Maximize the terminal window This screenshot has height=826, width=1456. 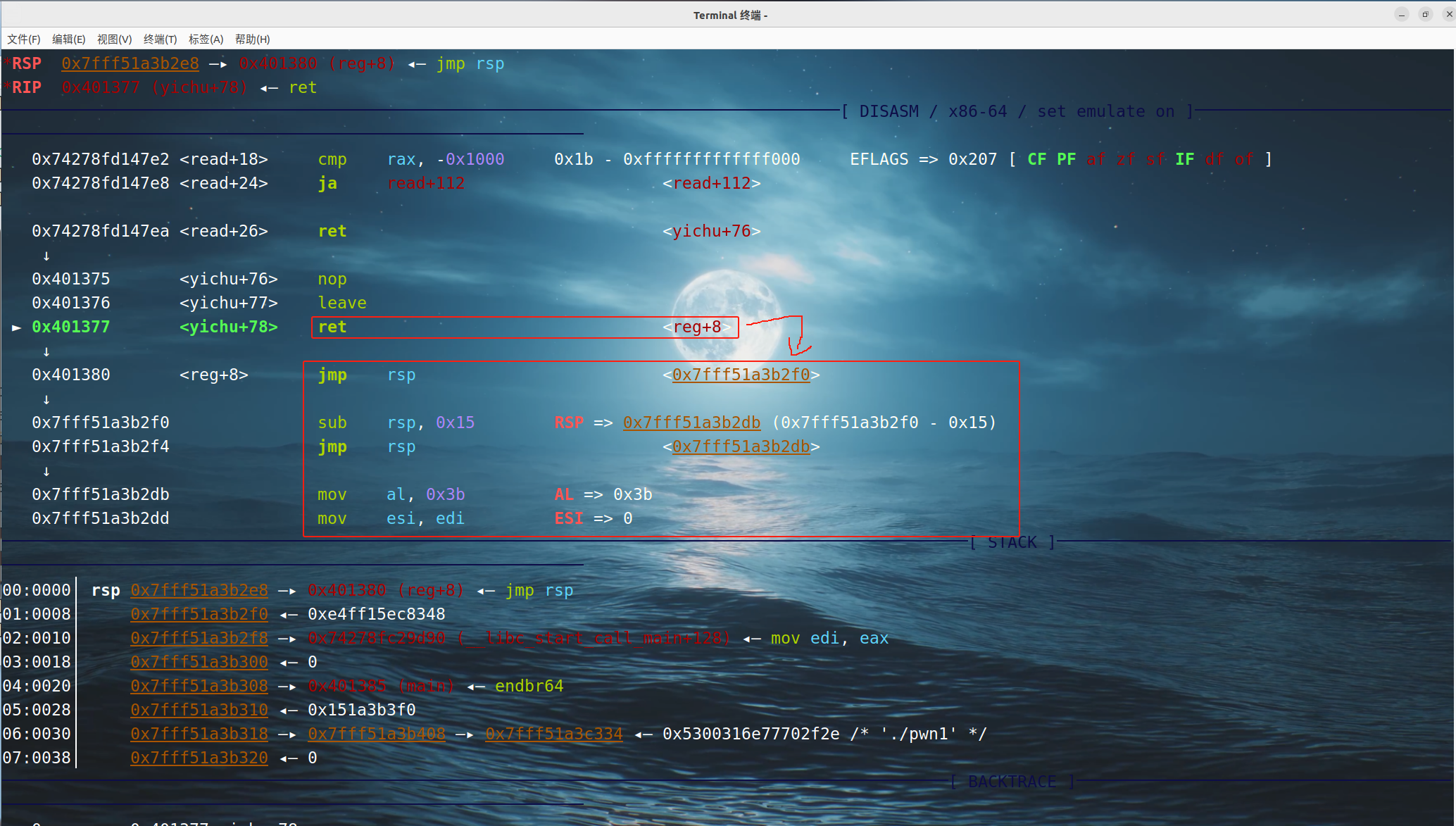point(1425,15)
